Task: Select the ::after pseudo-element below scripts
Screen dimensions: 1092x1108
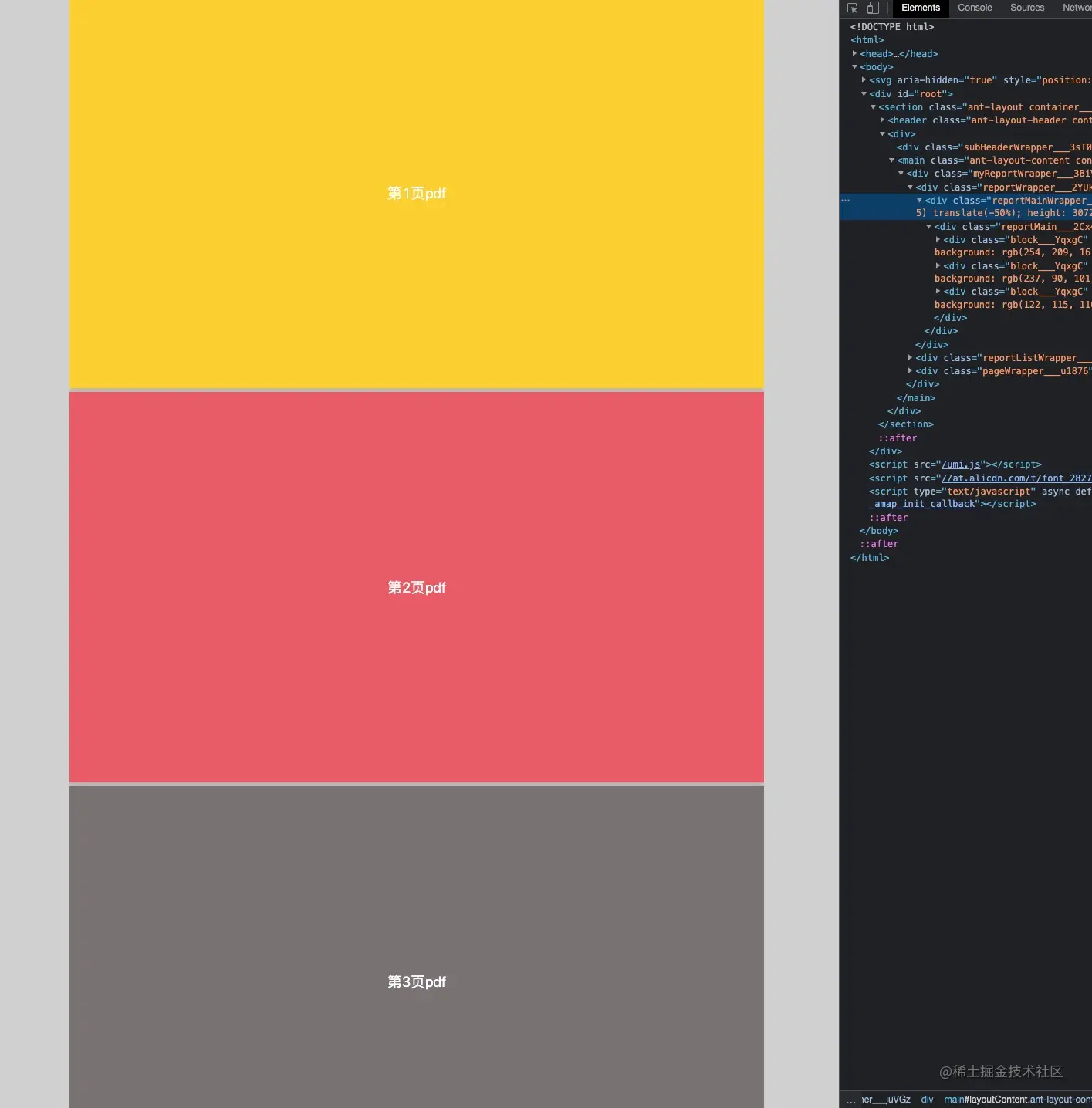Action: tap(888, 518)
